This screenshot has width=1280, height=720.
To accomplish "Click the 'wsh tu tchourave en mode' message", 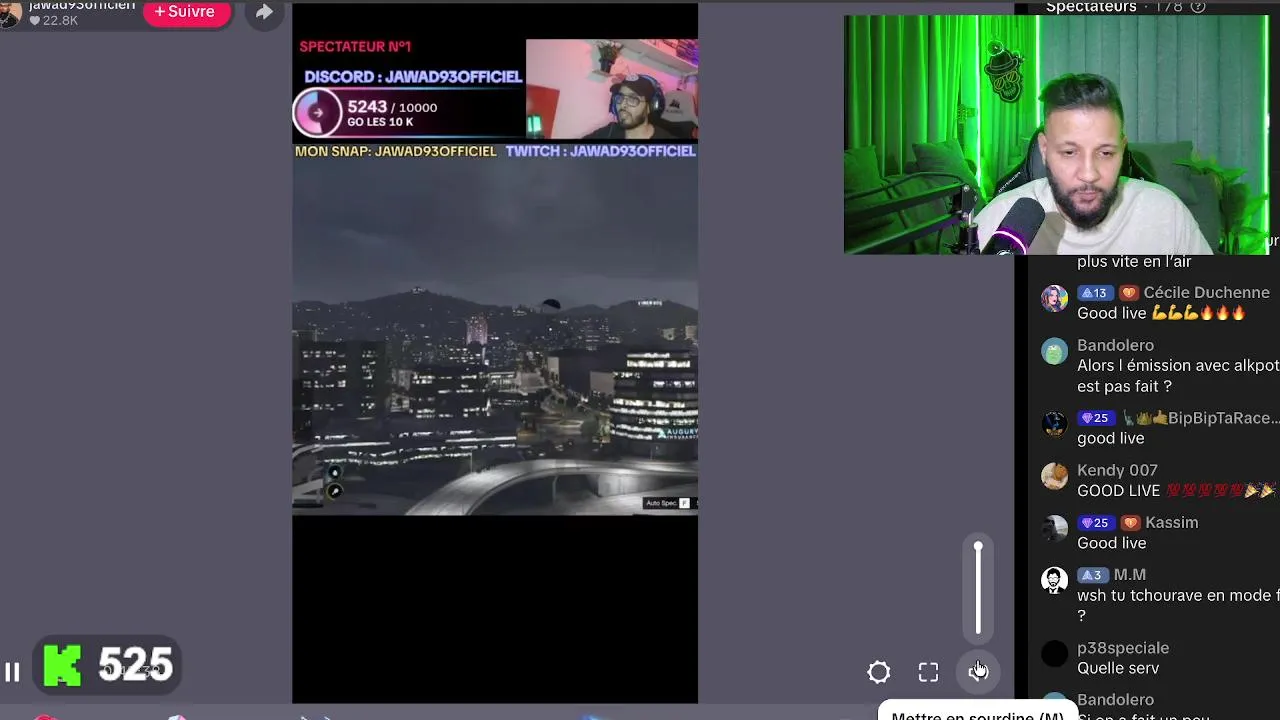I will point(1178,606).
